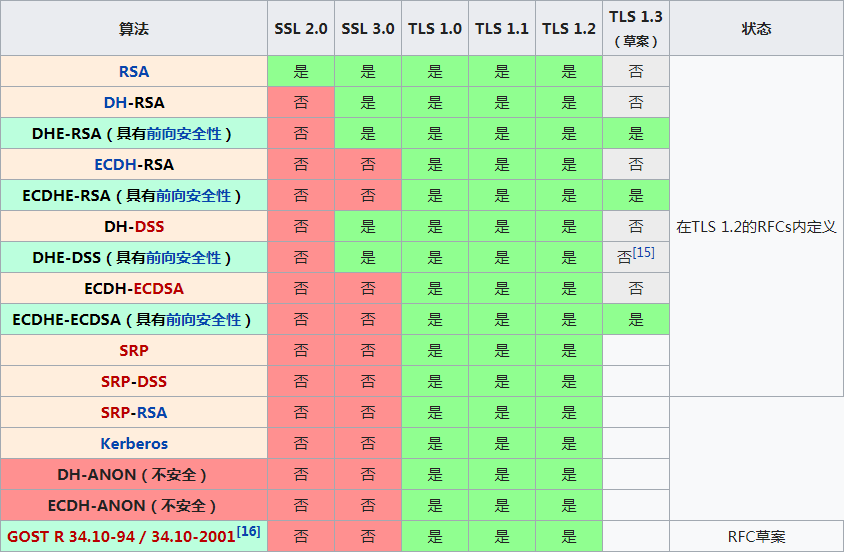Select the DH-RSA row TLS 1.3 否 cell
This screenshot has width=846, height=552.
(636, 103)
